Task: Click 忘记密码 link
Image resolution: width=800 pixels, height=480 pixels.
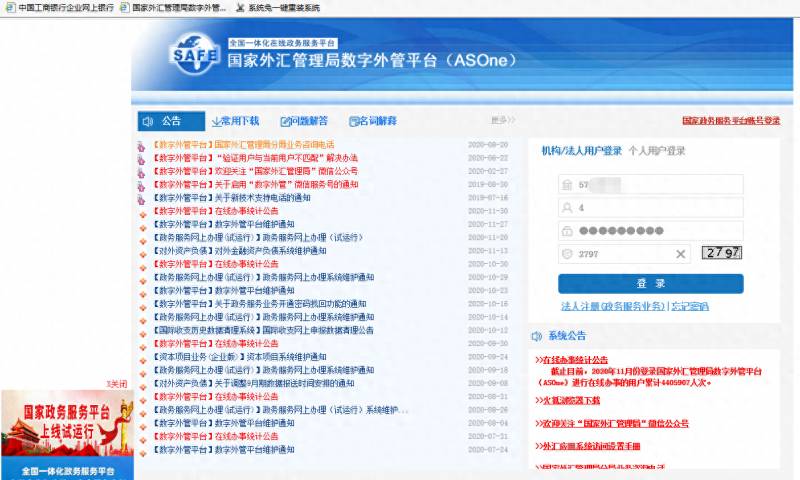Action: coord(689,306)
